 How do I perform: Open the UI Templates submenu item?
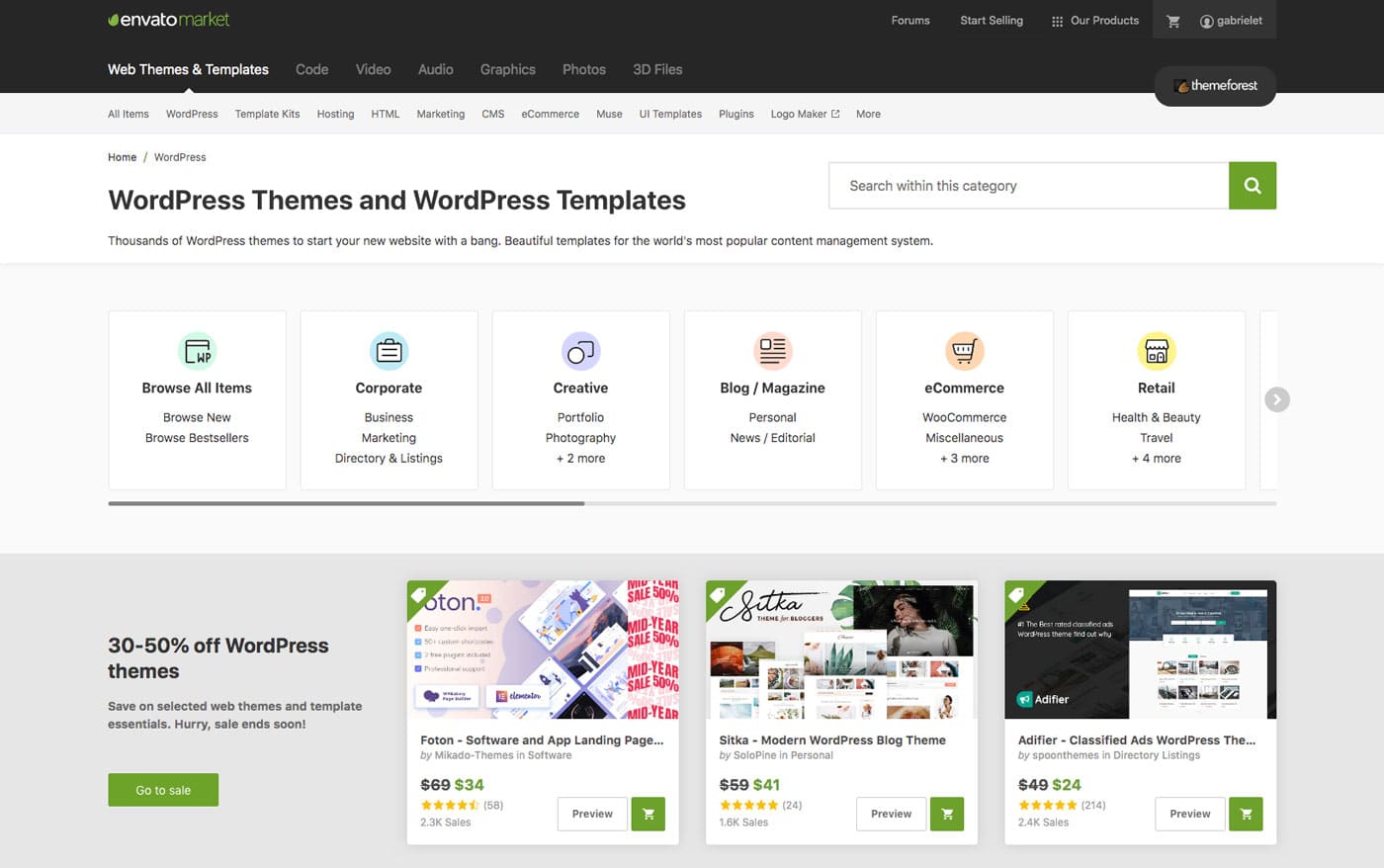click(670, 114)
